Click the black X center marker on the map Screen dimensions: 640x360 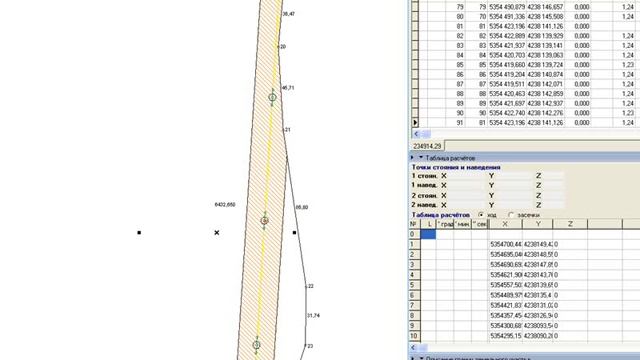tap(217, 233)
